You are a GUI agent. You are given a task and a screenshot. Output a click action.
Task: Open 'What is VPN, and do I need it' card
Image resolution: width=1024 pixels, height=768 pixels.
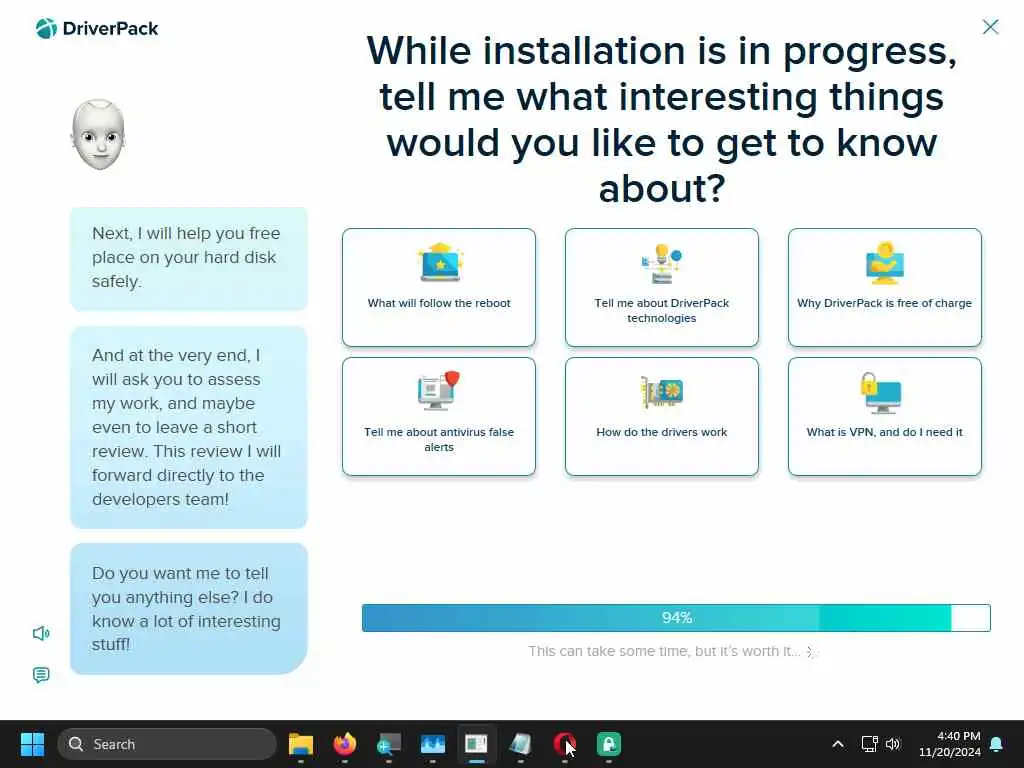click(x=884, y=417)
